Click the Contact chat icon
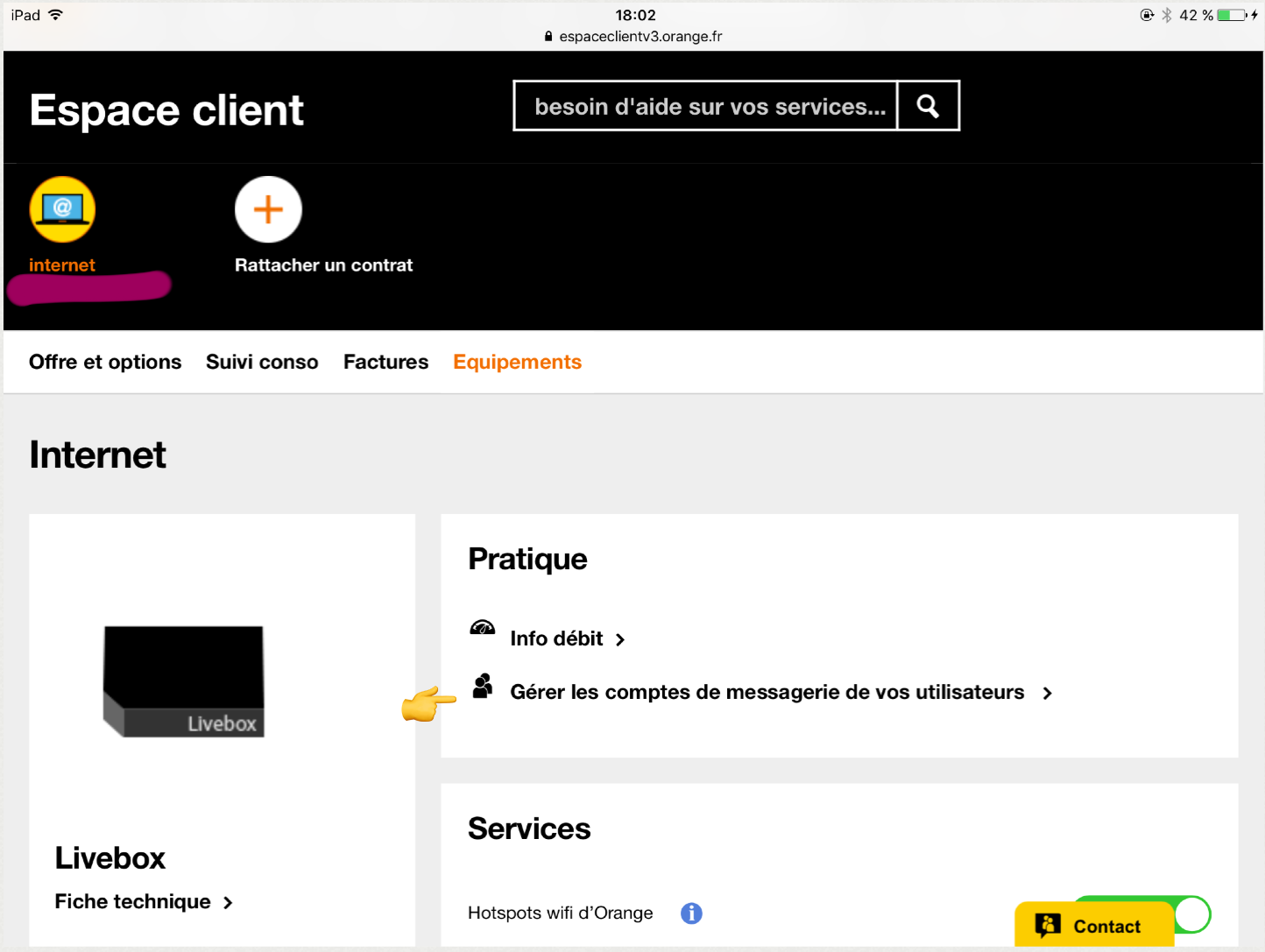This screenshot has width=1265, height=952. (x=1048, y=925)
